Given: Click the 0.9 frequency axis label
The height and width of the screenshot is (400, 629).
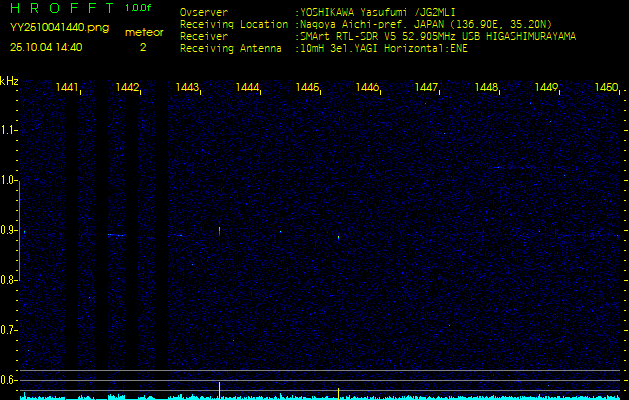Looking at the screenshot, I should coord(7,230).
